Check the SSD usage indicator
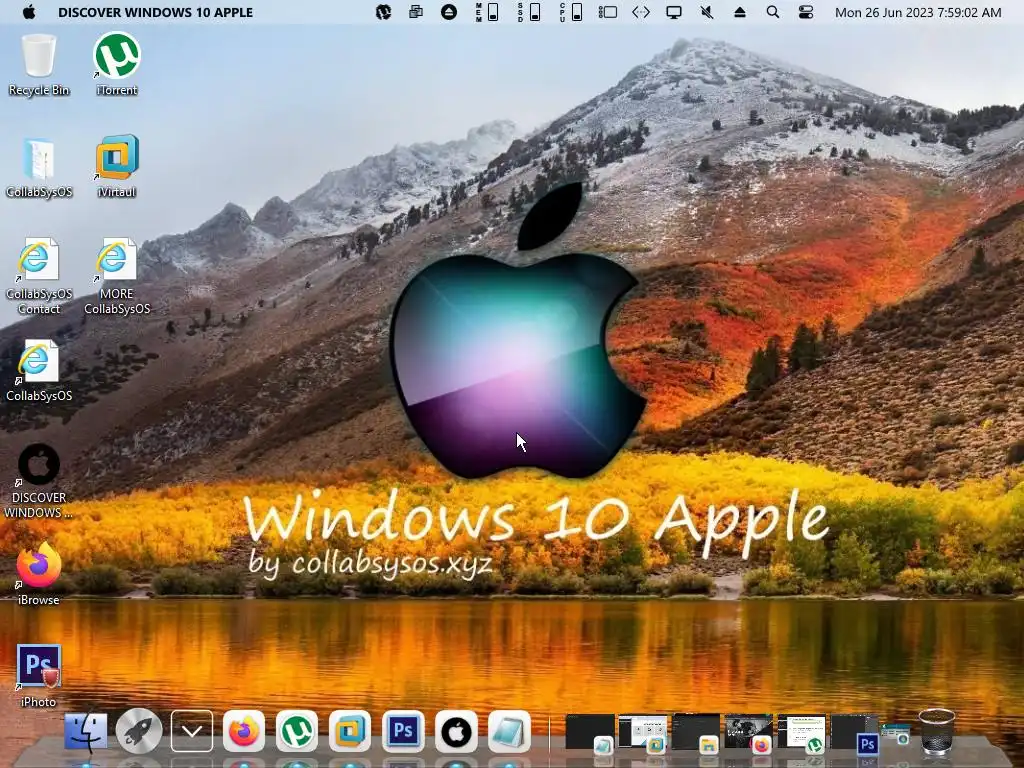Screen dimensions: 1024x768 [x=529, y=12]
